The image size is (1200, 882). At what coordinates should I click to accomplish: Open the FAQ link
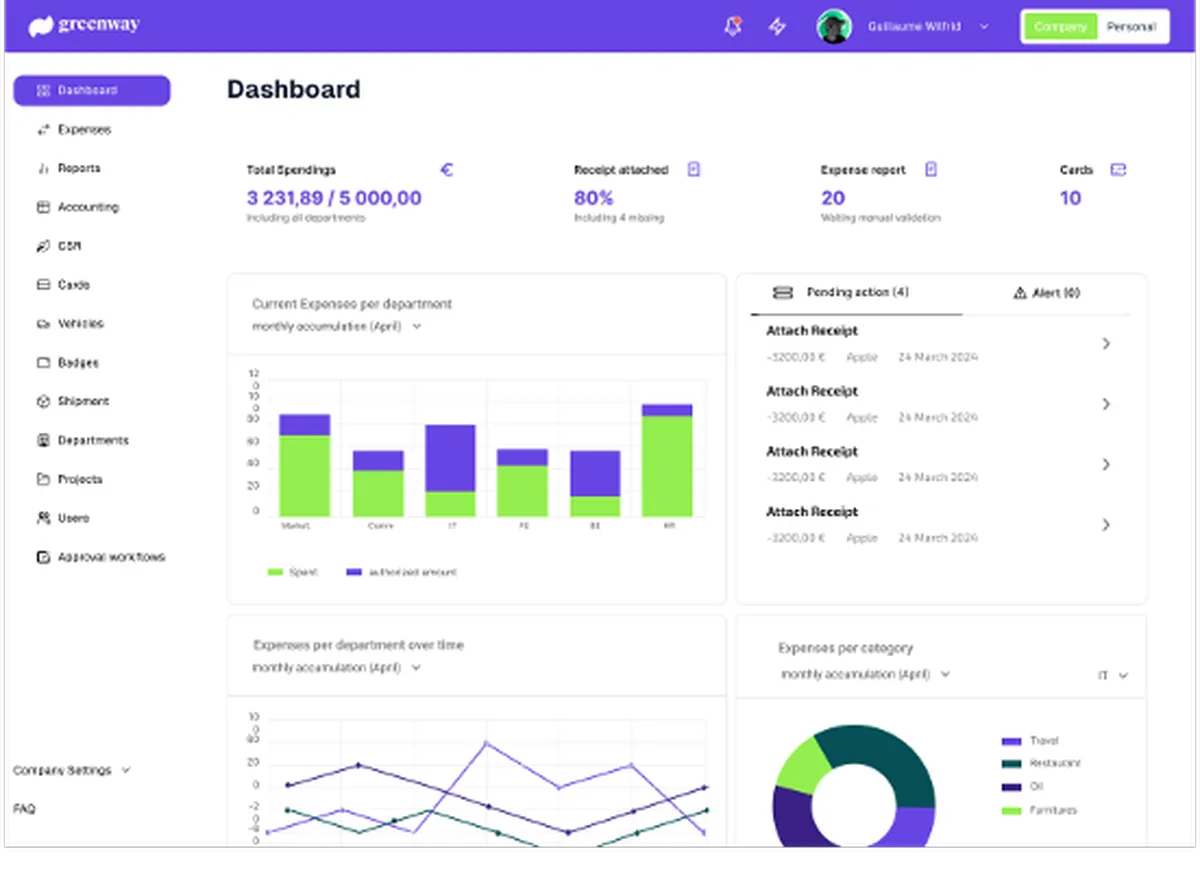click(24, 809)
